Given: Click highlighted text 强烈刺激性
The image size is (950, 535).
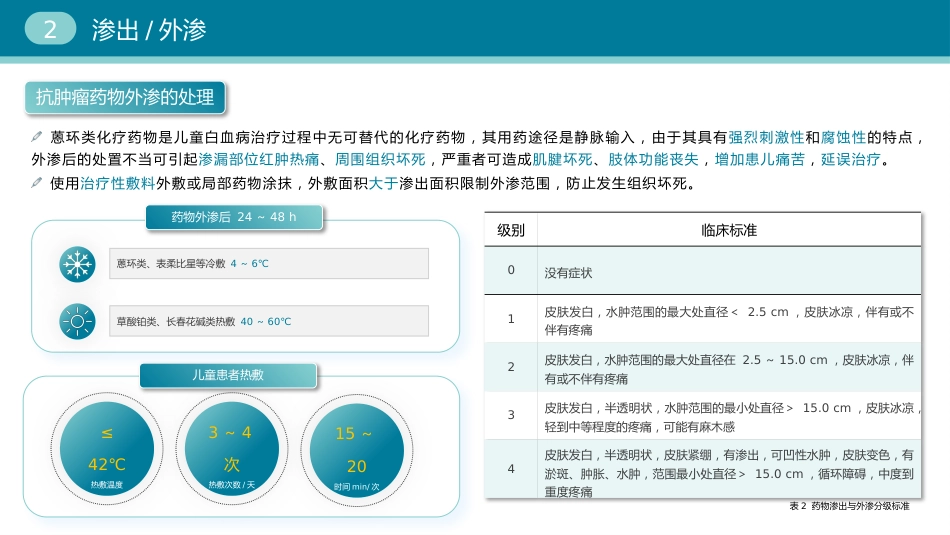Looking at the screenshot, I should 766,138.
